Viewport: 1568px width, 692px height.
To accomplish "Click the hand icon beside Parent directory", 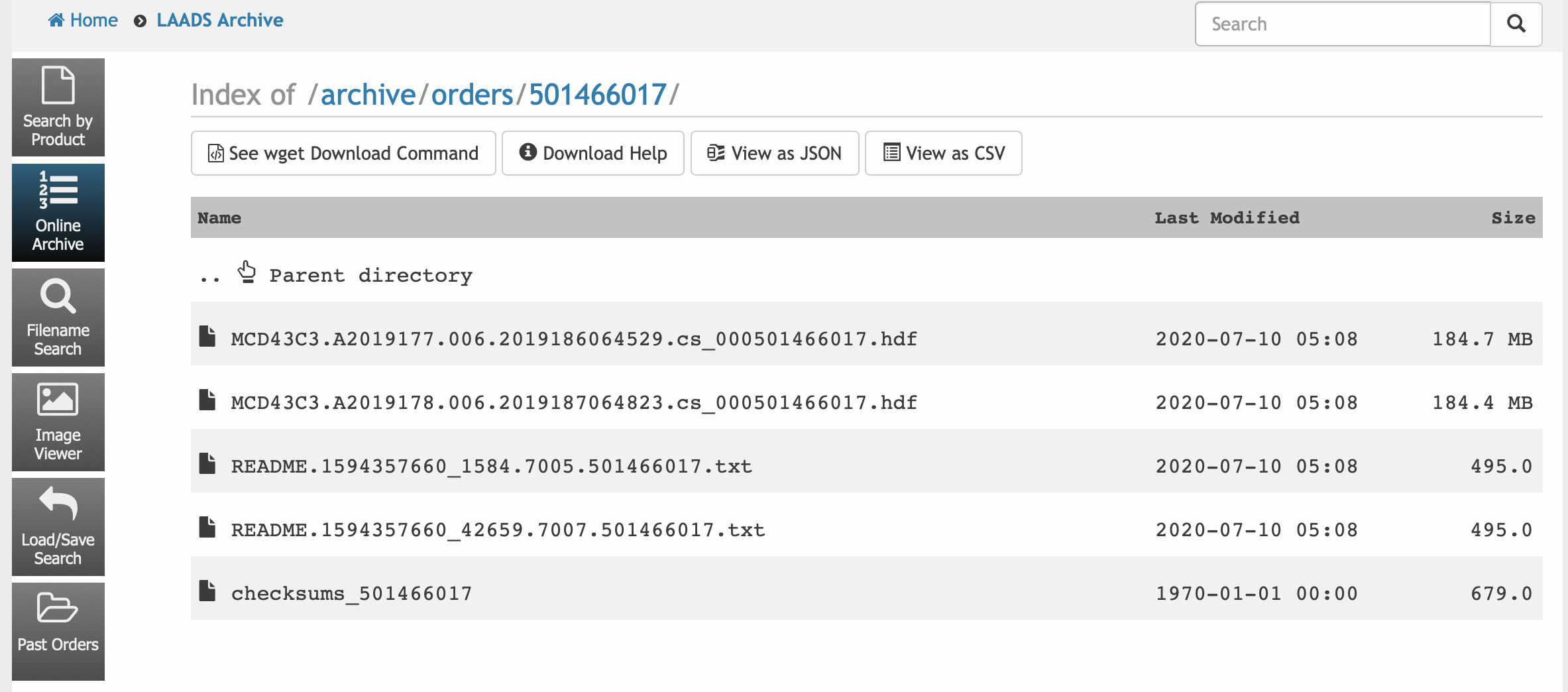I will (247, 272).
